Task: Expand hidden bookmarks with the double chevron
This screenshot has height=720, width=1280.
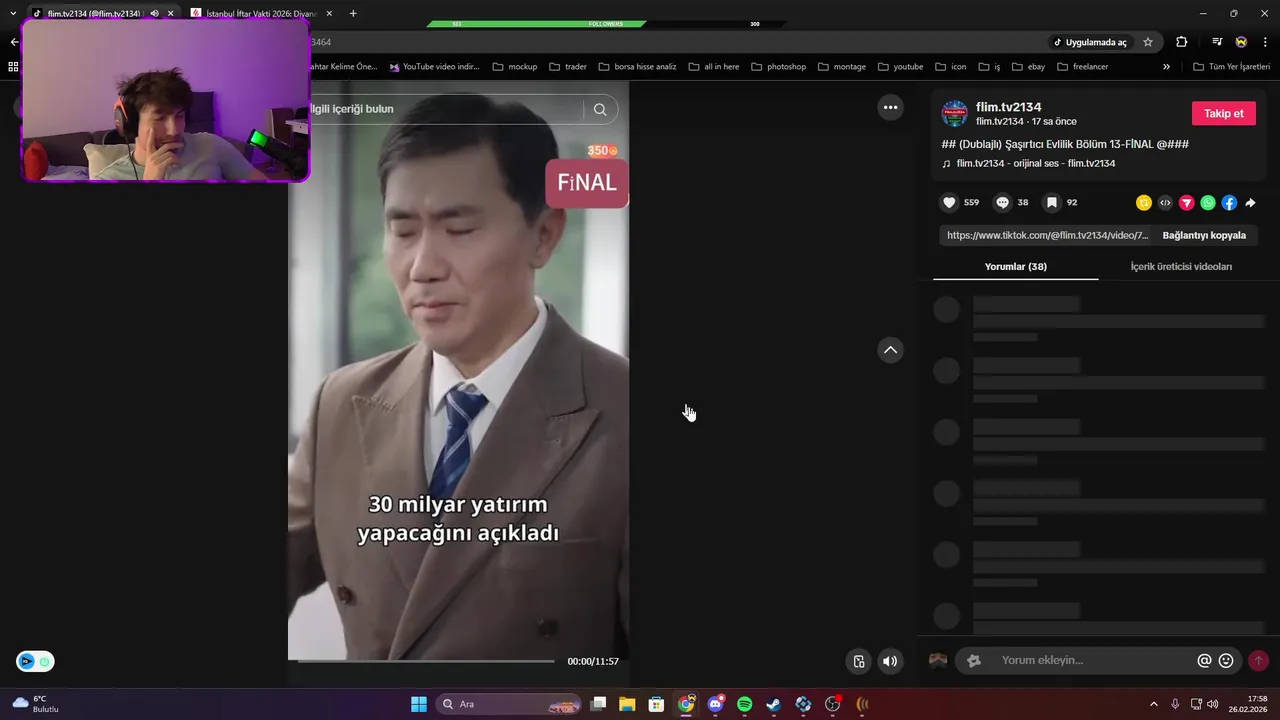Action: click(1166, 67)
